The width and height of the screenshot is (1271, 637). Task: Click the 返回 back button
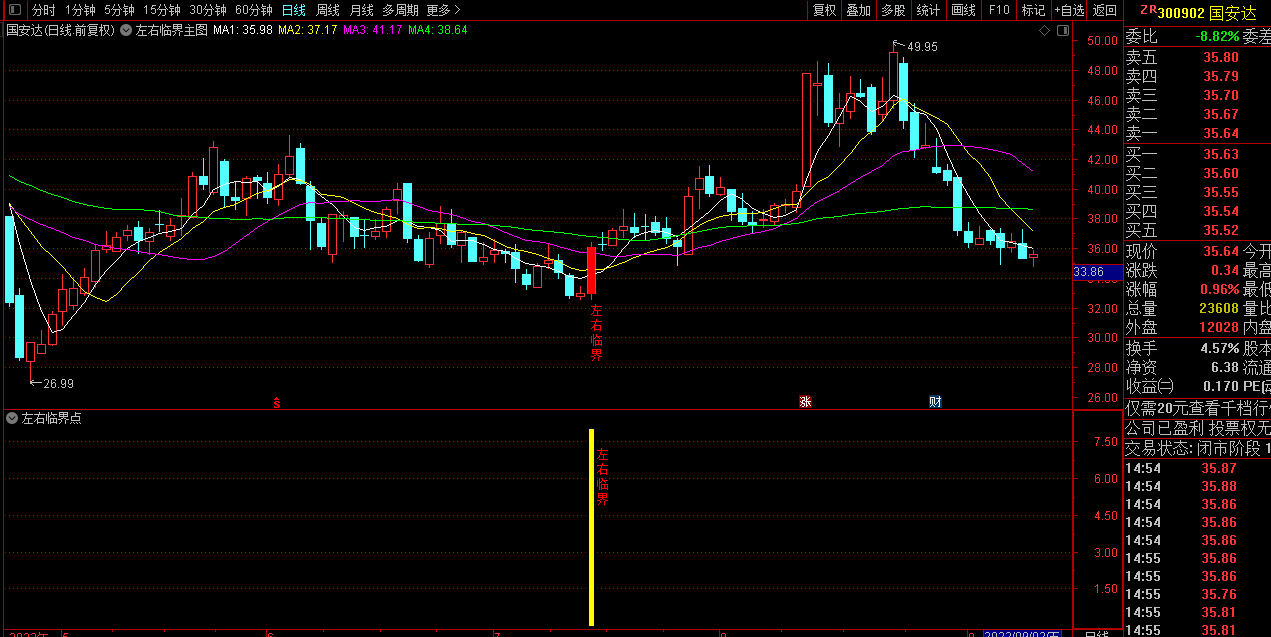1104,10
